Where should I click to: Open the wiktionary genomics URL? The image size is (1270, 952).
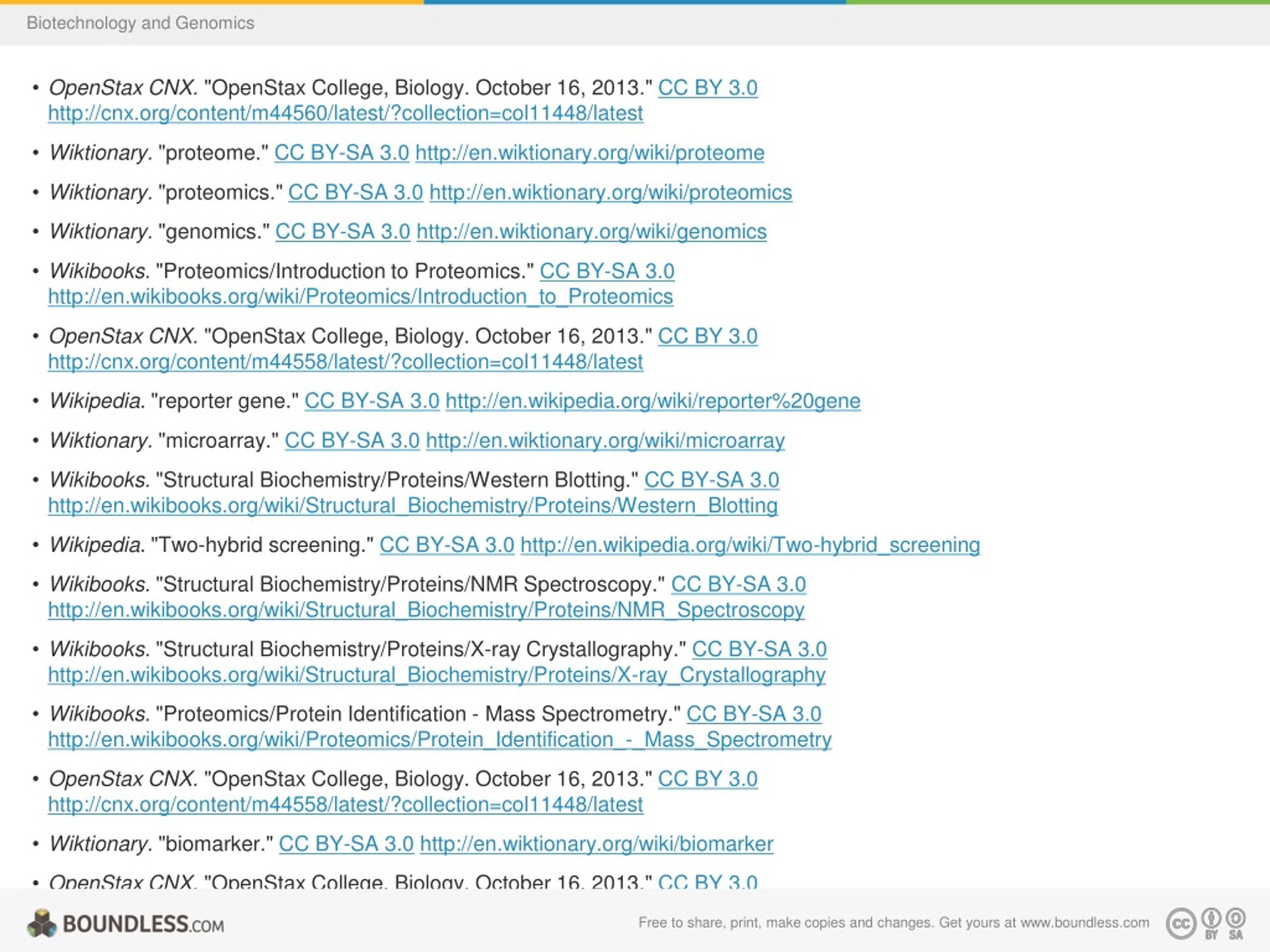click(591, 232)
